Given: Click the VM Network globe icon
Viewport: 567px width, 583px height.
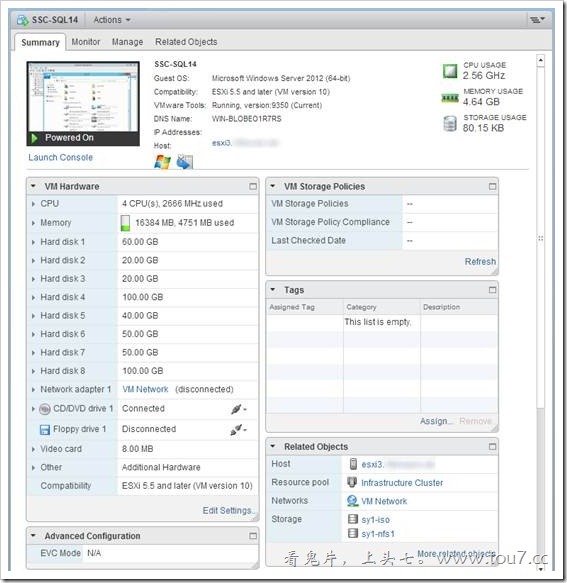Looking at the screenshot, I should (x=352, y=501).
